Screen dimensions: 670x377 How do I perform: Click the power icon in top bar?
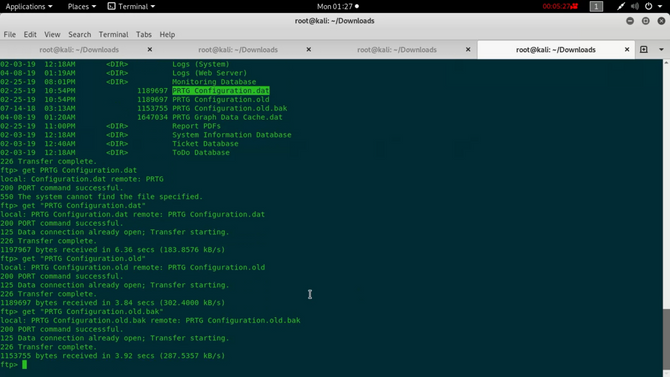click(649, 6)
